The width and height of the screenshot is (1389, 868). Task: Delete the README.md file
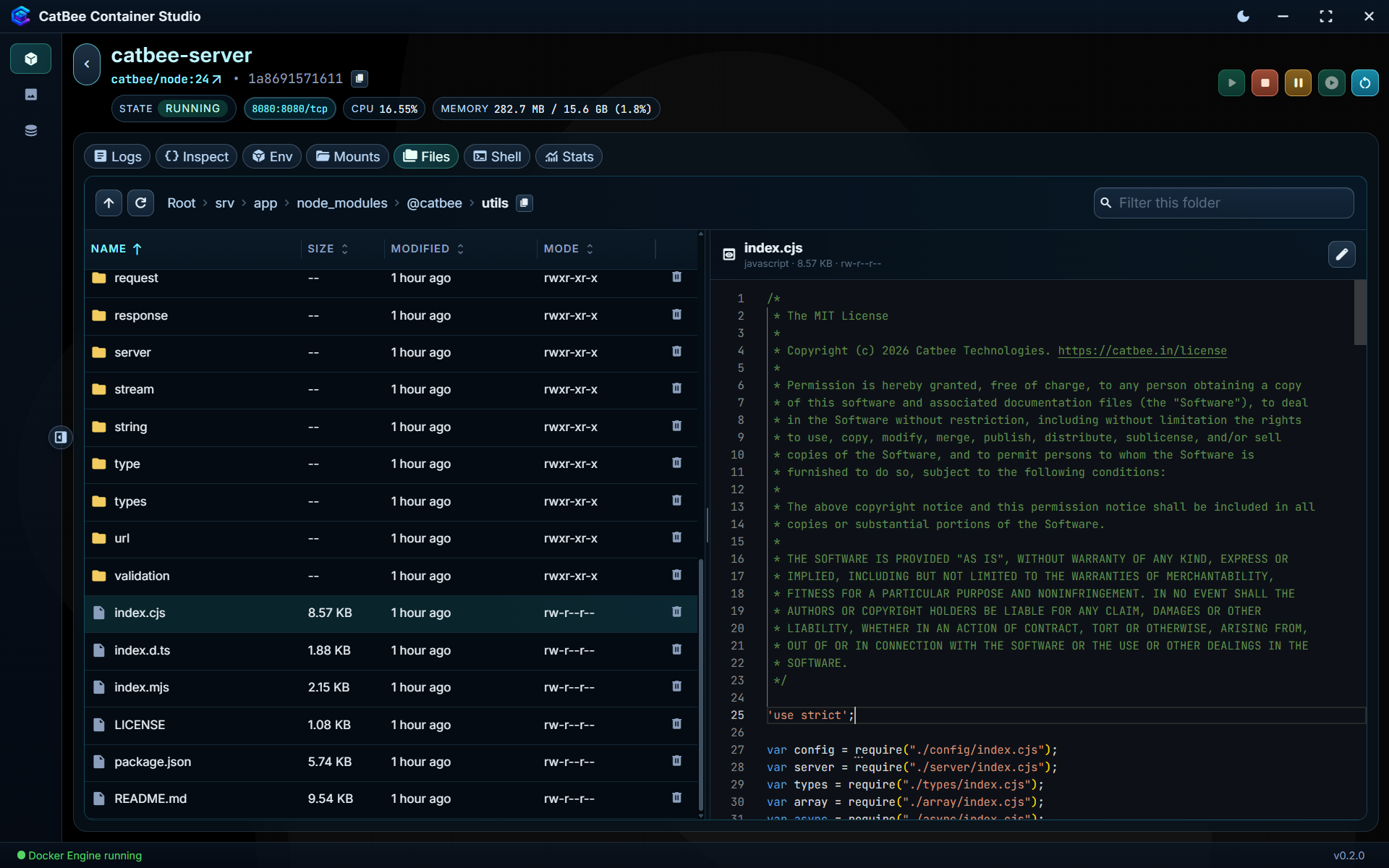(676, 798)
